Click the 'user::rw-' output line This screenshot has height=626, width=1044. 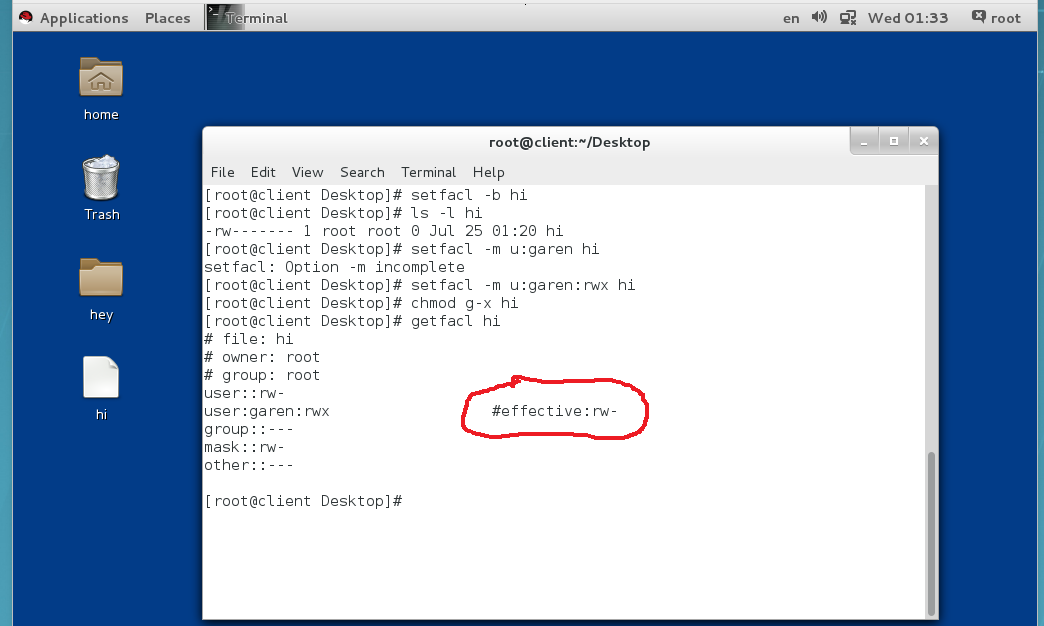pos(244,393)
